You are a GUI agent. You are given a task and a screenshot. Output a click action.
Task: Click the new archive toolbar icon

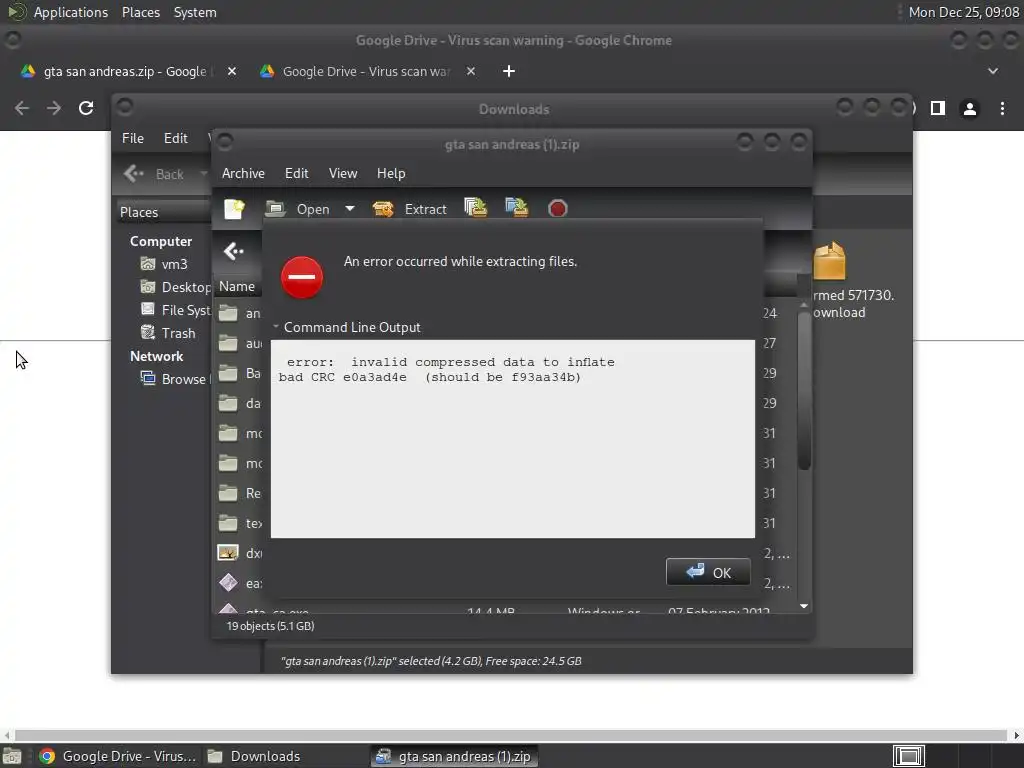234,209
